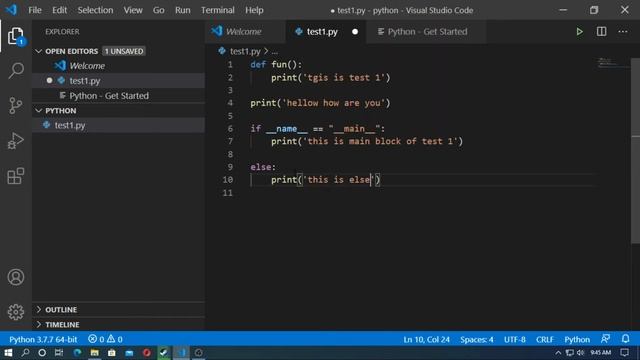
Task: Open the Help menu
Action: point(254,10)
